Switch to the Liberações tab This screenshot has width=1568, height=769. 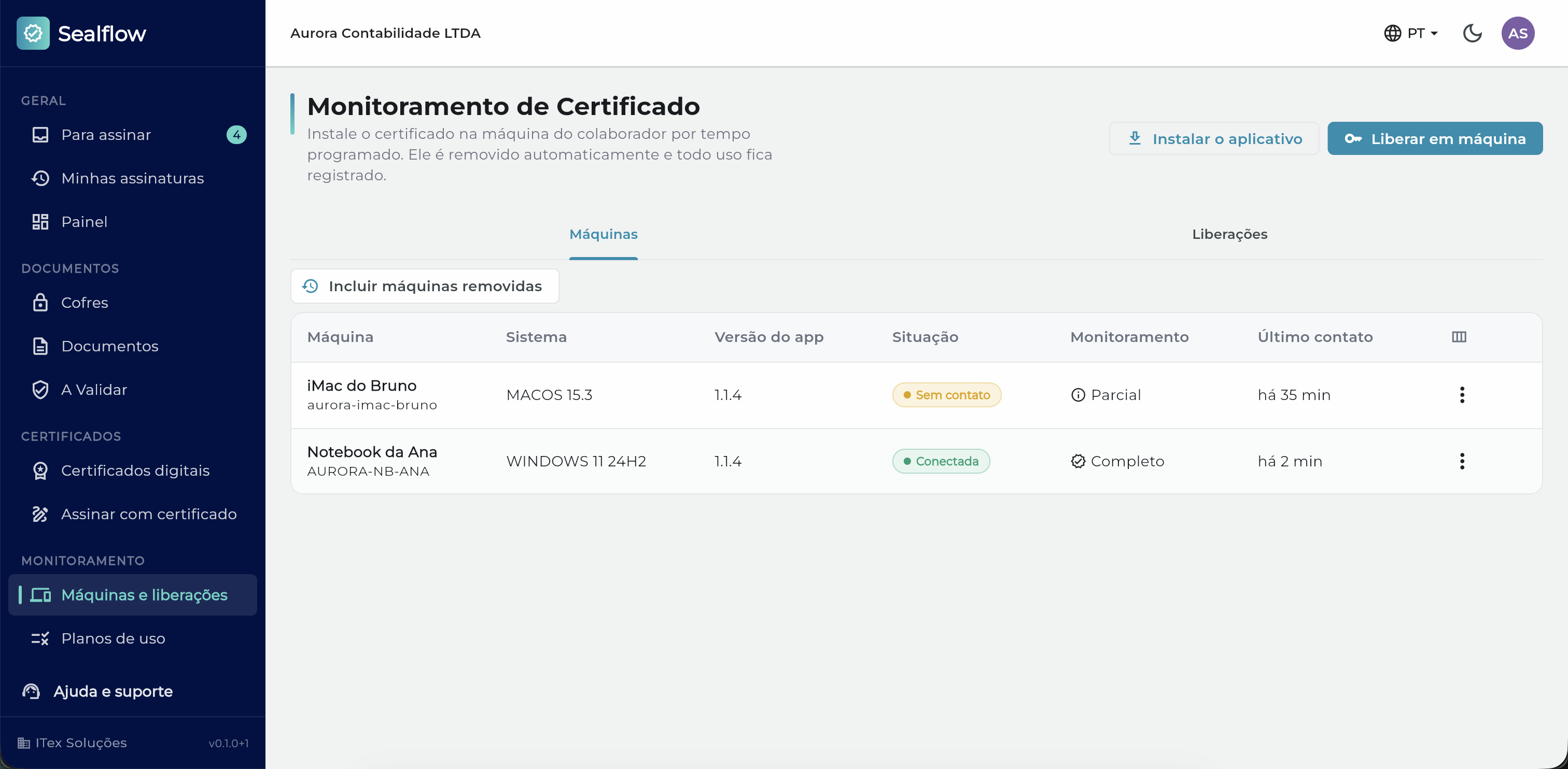pyautogui.click(x=1229, y=234)
